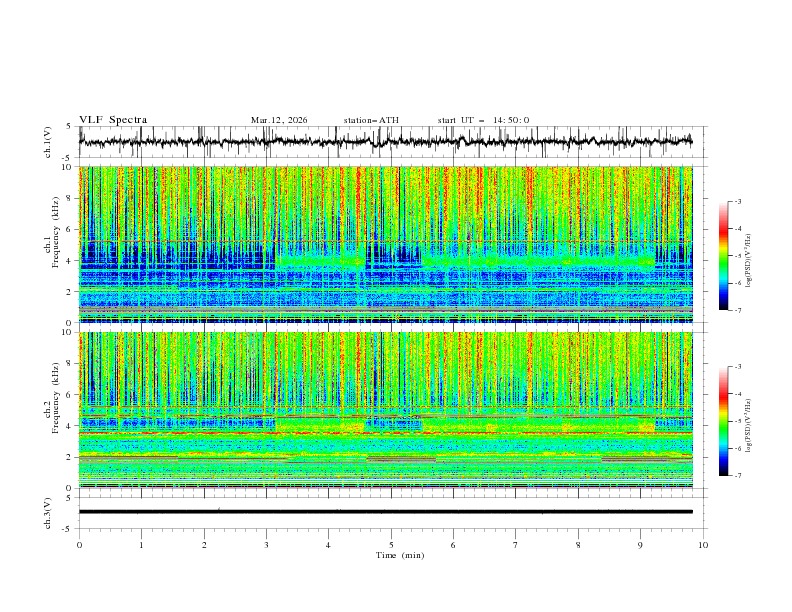Select the date text "Mar.12, 2026"
The image size is (792, 612).
279,120
